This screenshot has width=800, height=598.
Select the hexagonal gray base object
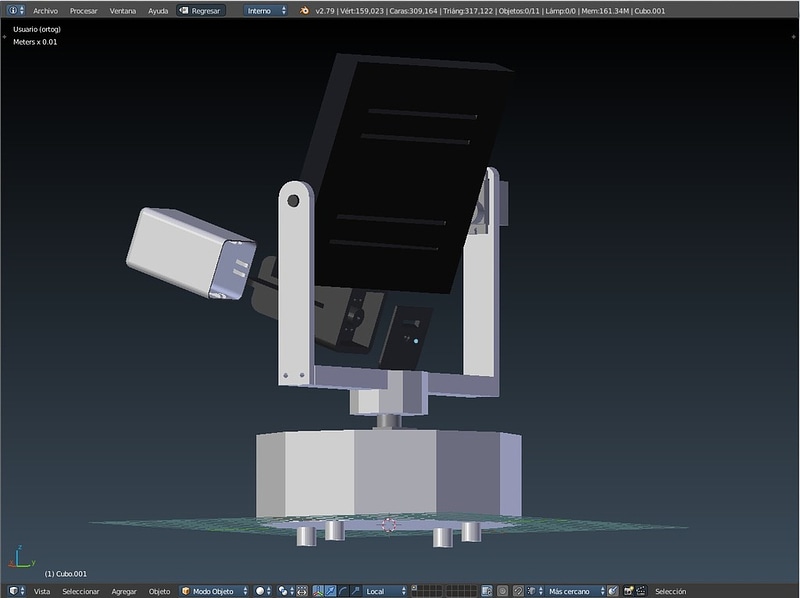pos(389,474)
